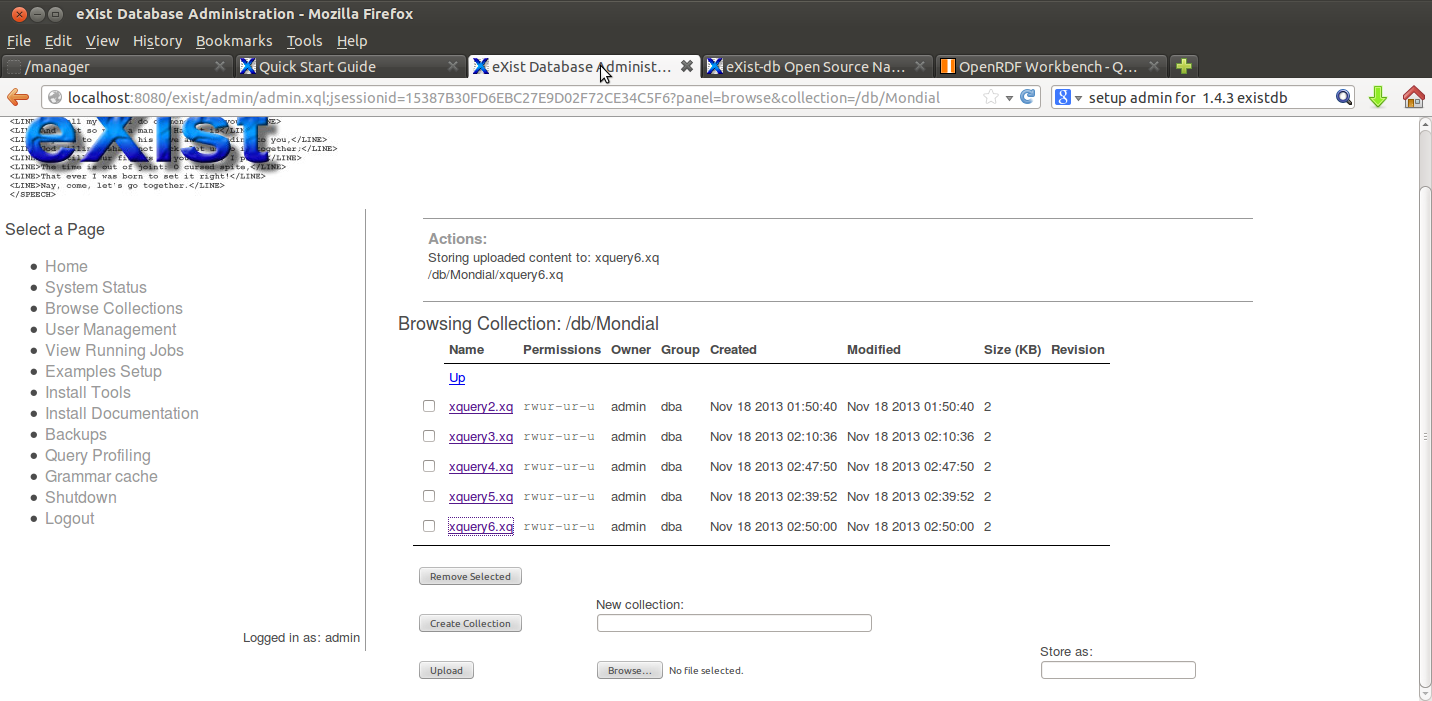Close the eXist-db Open Source tab
Image resolution: width=1432 pixels, height=701 pixels.
click(x=920, y=66)
